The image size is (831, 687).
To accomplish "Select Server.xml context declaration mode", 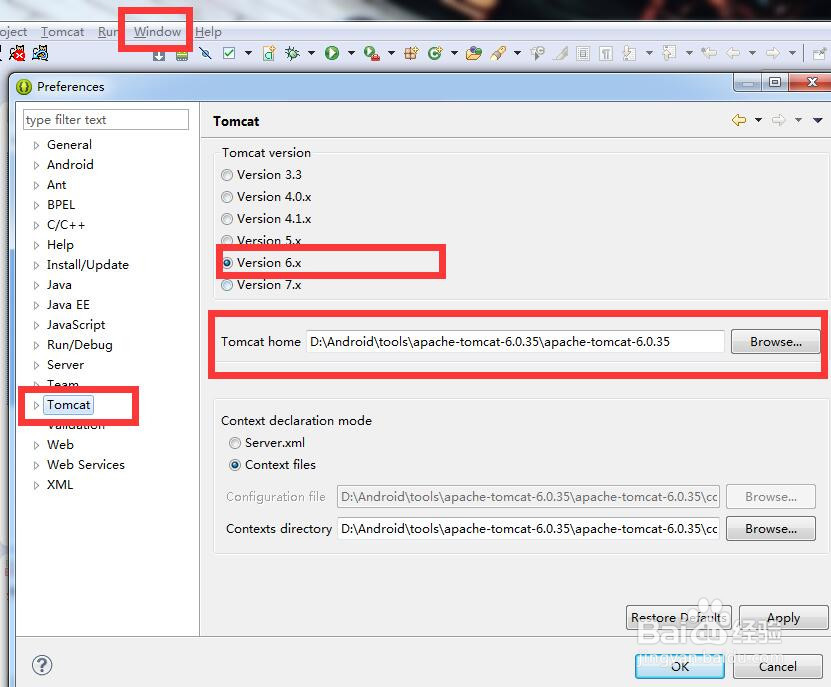I will click(235, 443).
